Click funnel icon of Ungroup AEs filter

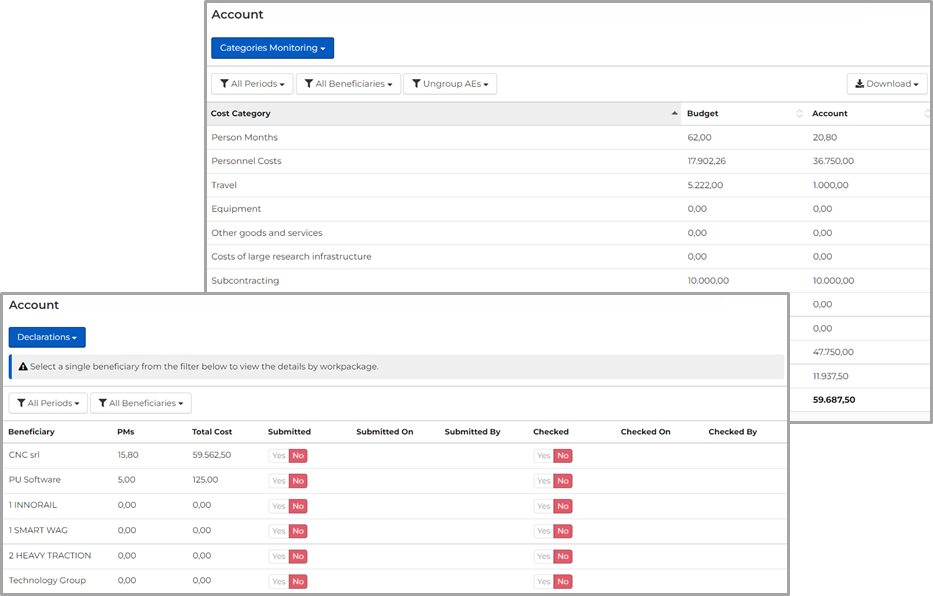[416, 84]
